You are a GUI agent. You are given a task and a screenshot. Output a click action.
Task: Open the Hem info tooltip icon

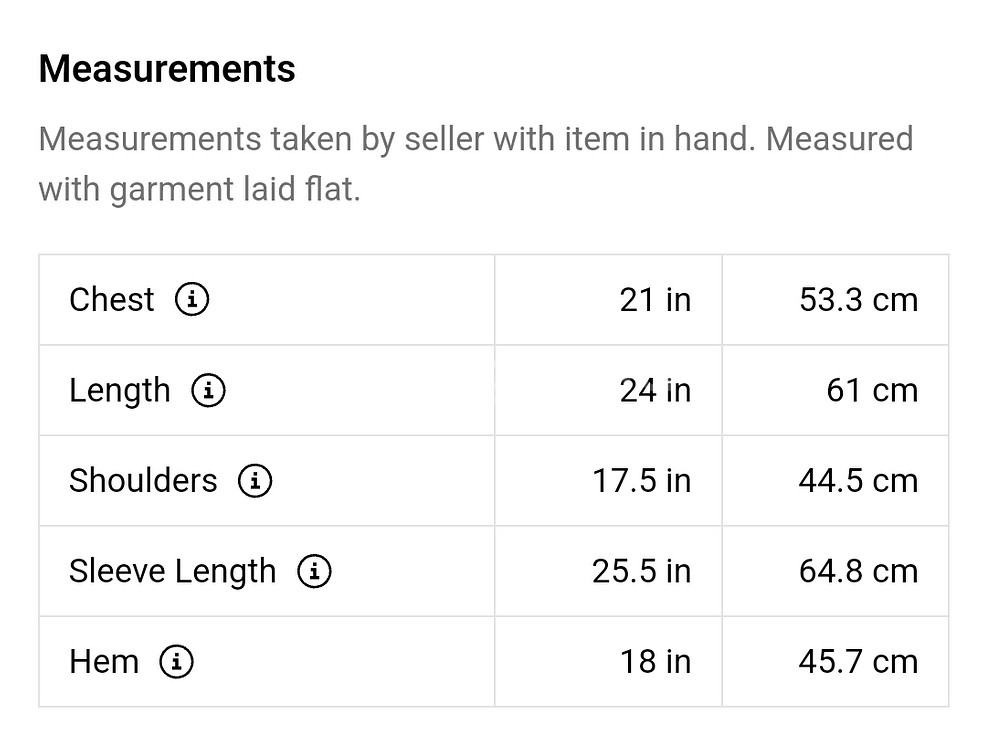(x=176, y=662)
